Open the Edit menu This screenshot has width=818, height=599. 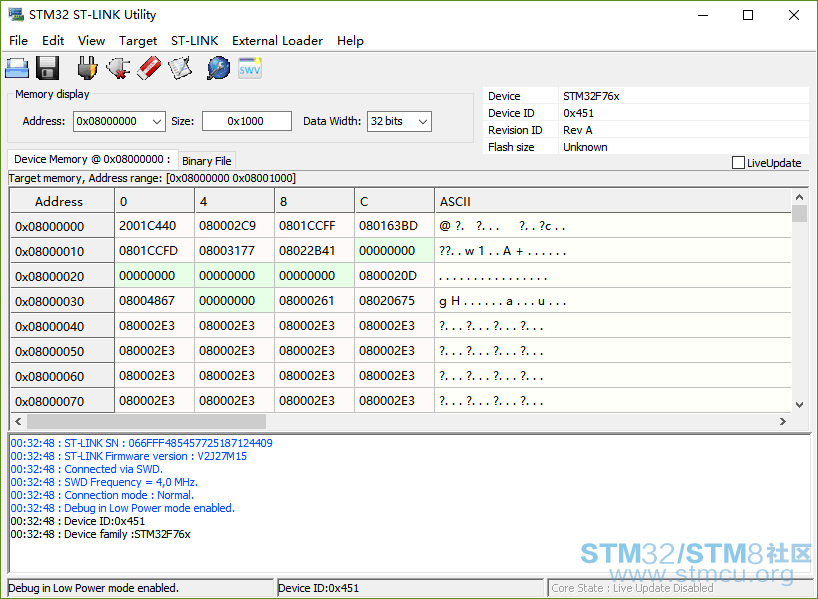(53, 41)
